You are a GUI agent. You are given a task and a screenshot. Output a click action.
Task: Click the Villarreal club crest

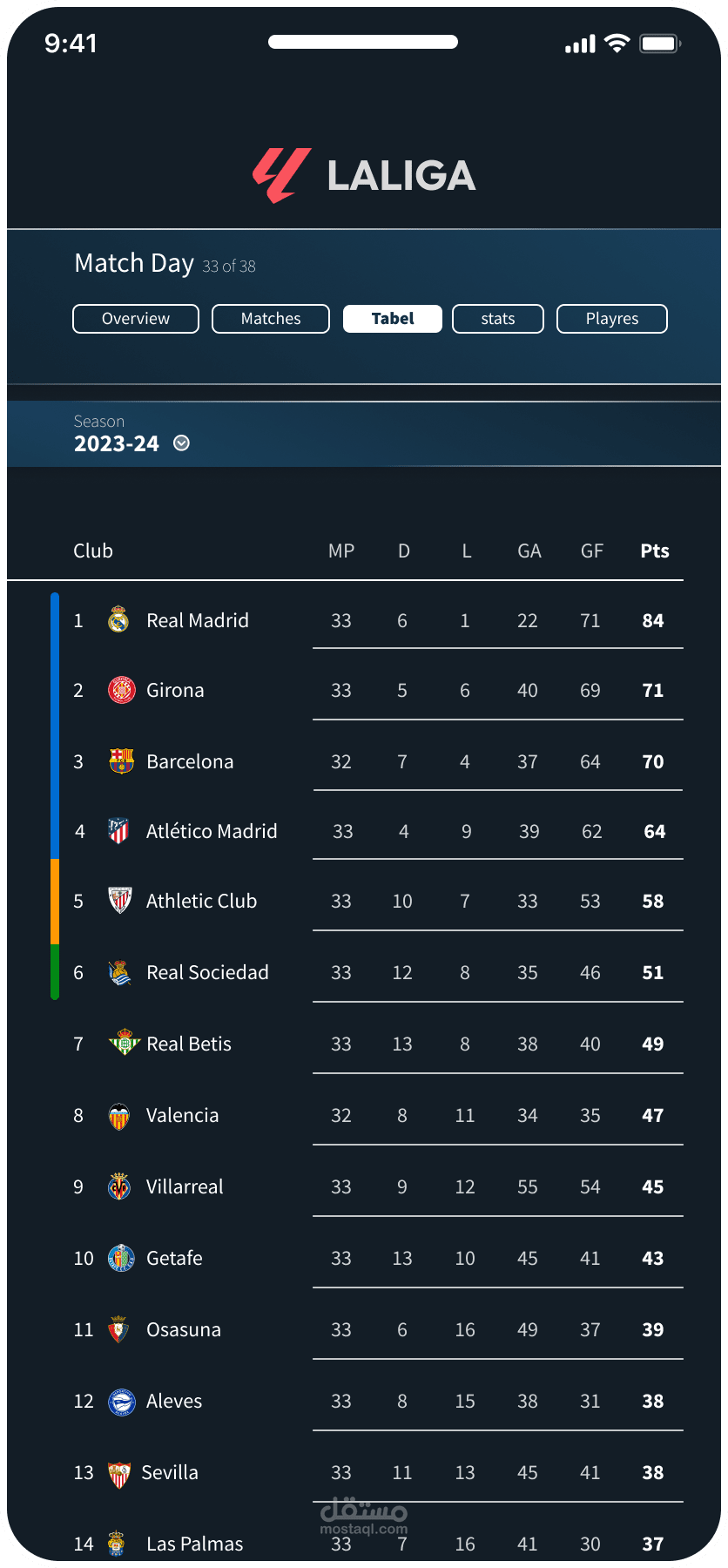coord(119,1186)
